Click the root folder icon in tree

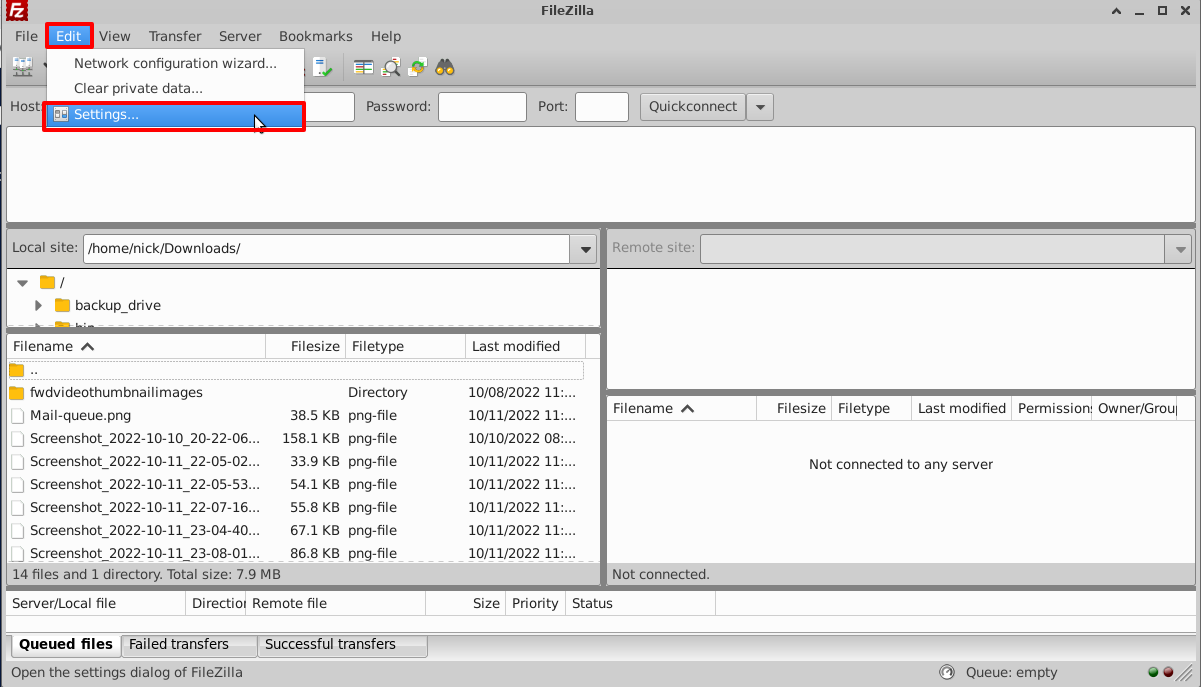click(47, 283)
